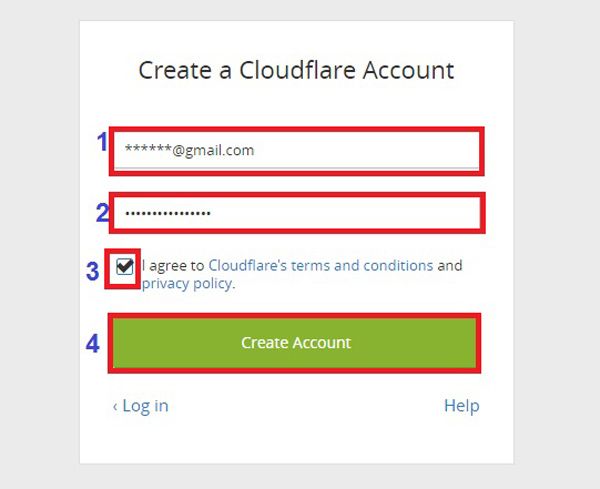Click the blue step number 4 label

pyautogui.click(x=93, y=343)
